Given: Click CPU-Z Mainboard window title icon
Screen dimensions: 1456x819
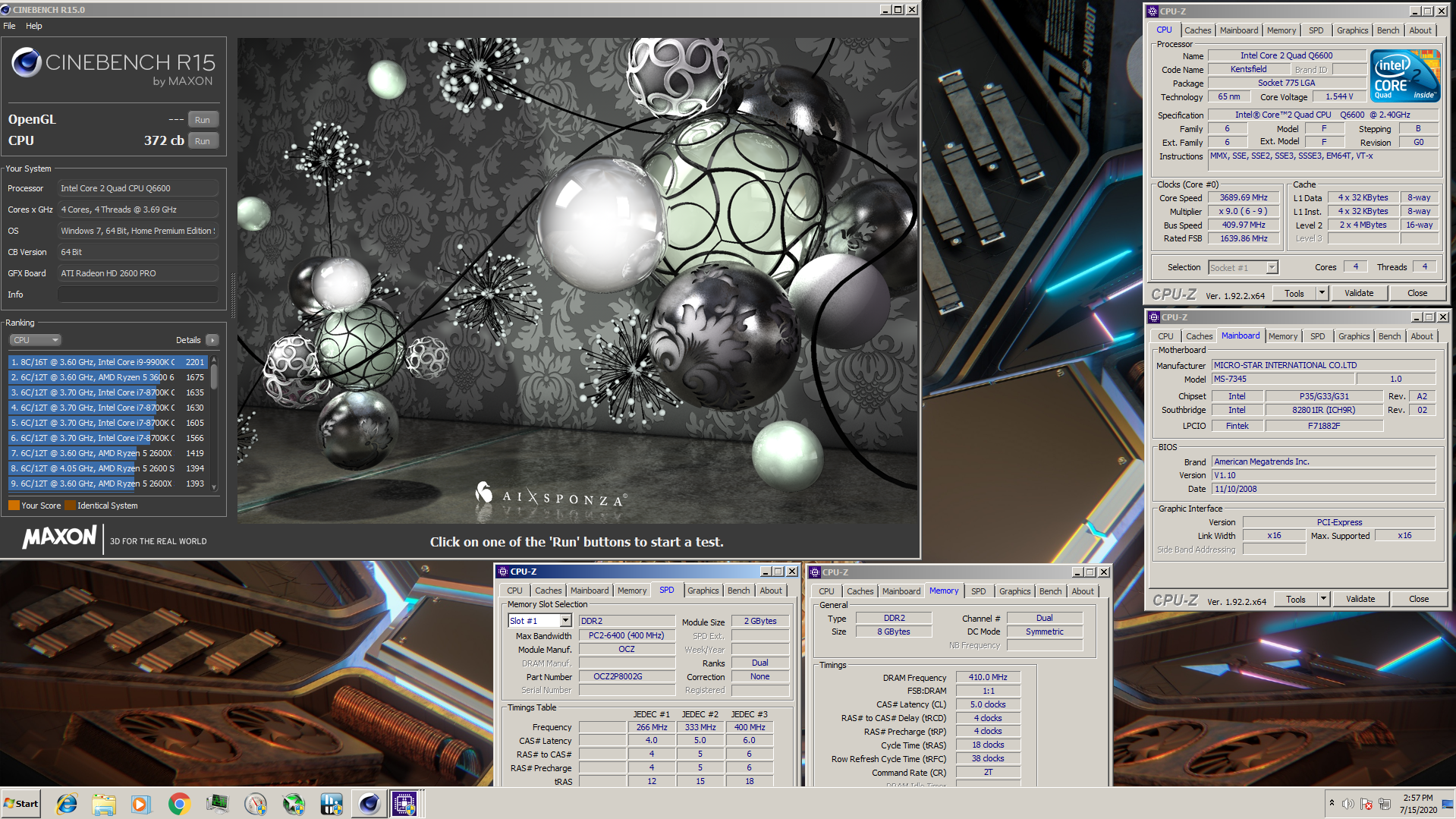Looking at the screenshot, I should click(1154, 317).
